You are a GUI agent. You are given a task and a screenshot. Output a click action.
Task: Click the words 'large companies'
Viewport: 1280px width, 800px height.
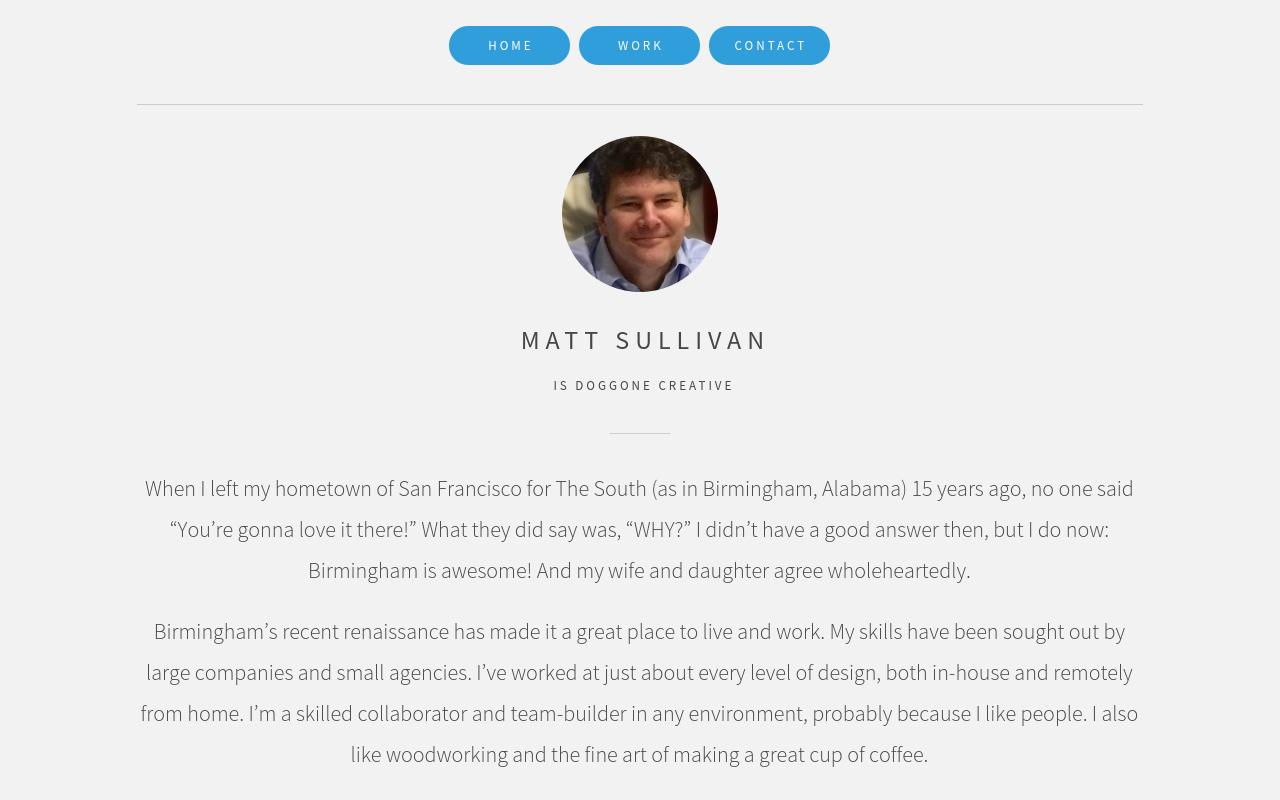pyautogui.click(x=219, y=673)
